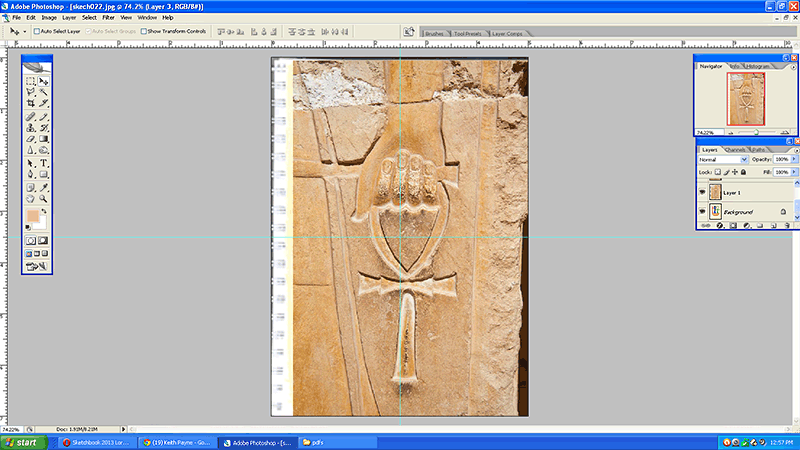Click the foreground color swatch
Image resolution: width=800 pixels, height=450 pixels.
pyautogui.click(x=33, y=216)
